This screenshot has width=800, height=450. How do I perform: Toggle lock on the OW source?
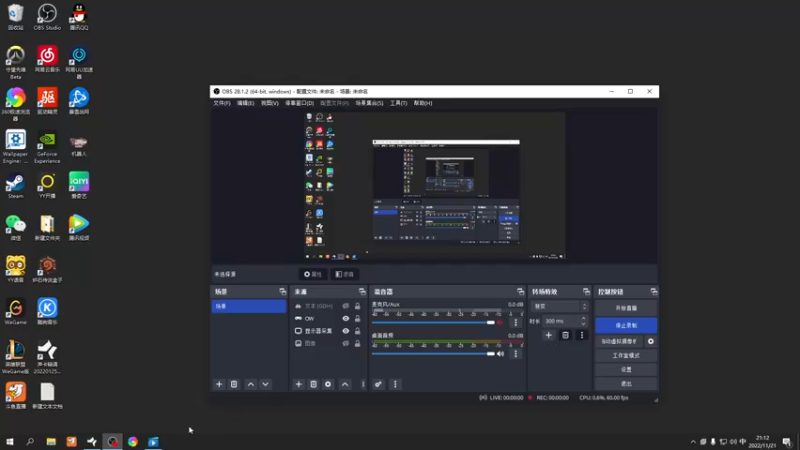[358, 318]
